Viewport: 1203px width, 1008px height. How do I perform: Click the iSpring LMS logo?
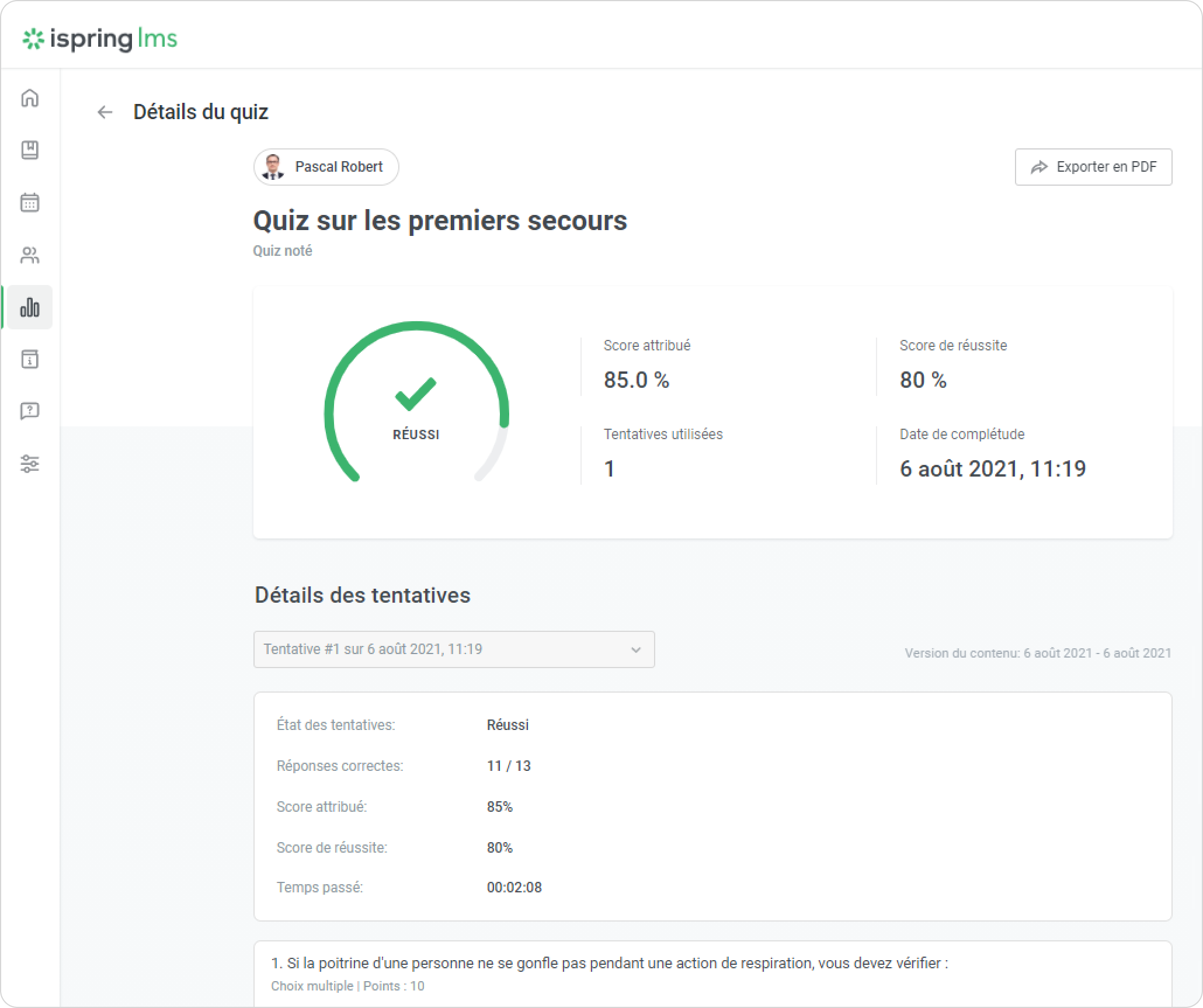(100, 39)
